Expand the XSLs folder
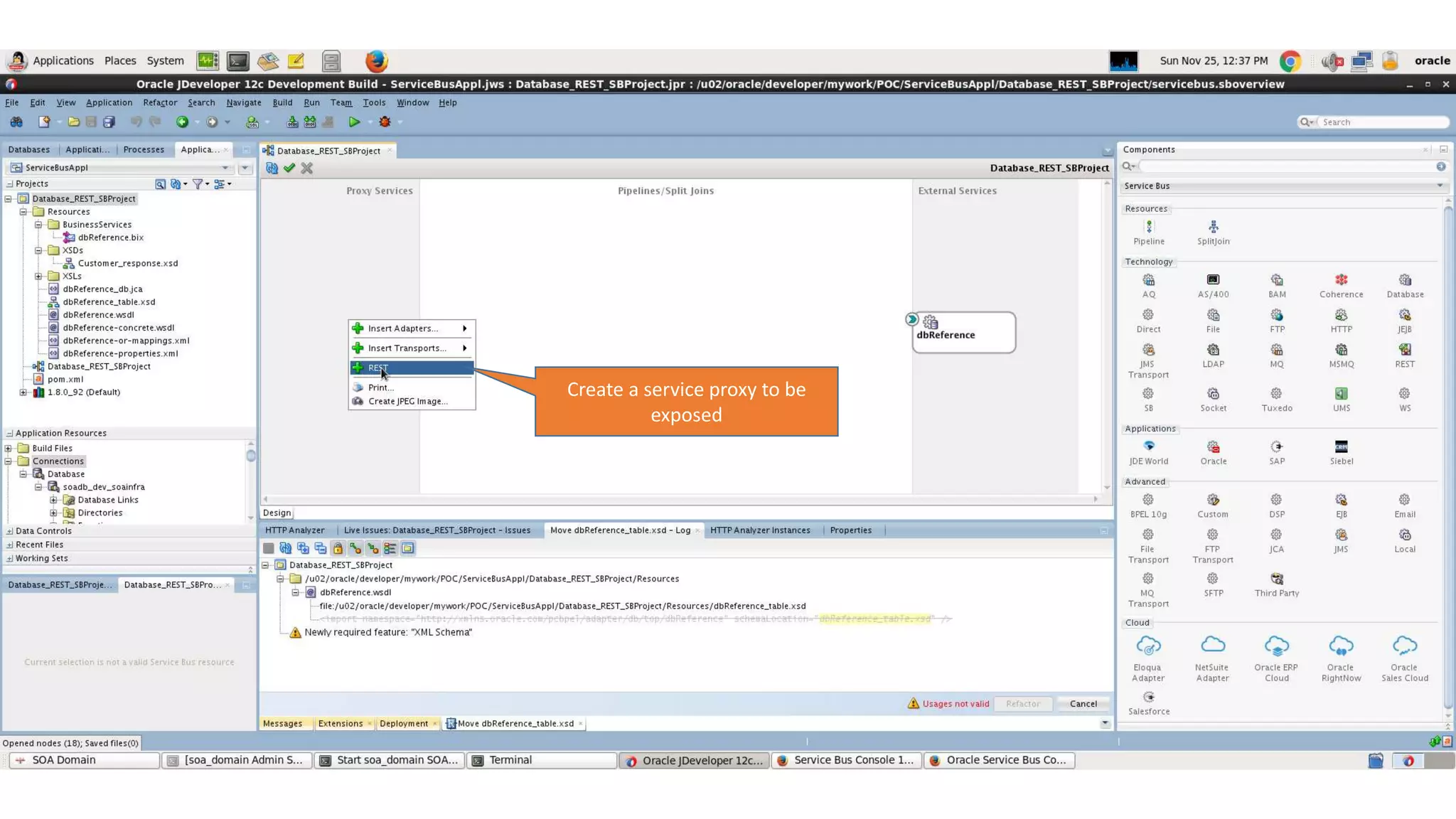 [x=39, y=277]
